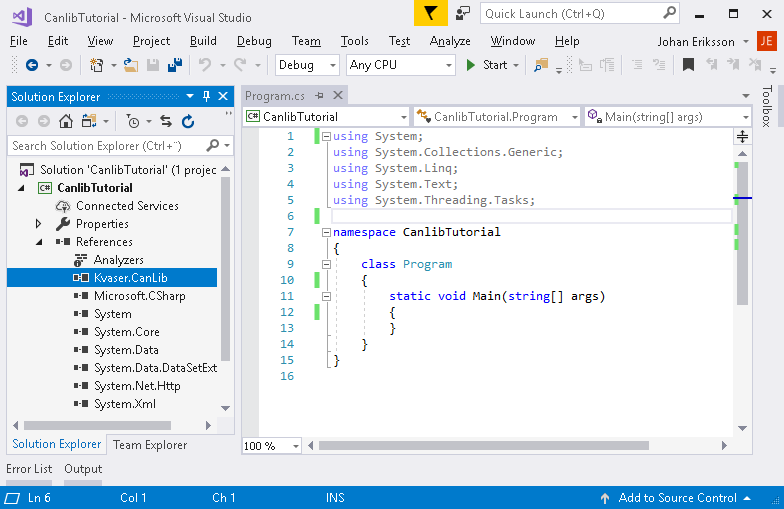Click Solution Explorer vertical scrollbar thumb
Screen dimensions: 784x509
click(x=226, y=268)
